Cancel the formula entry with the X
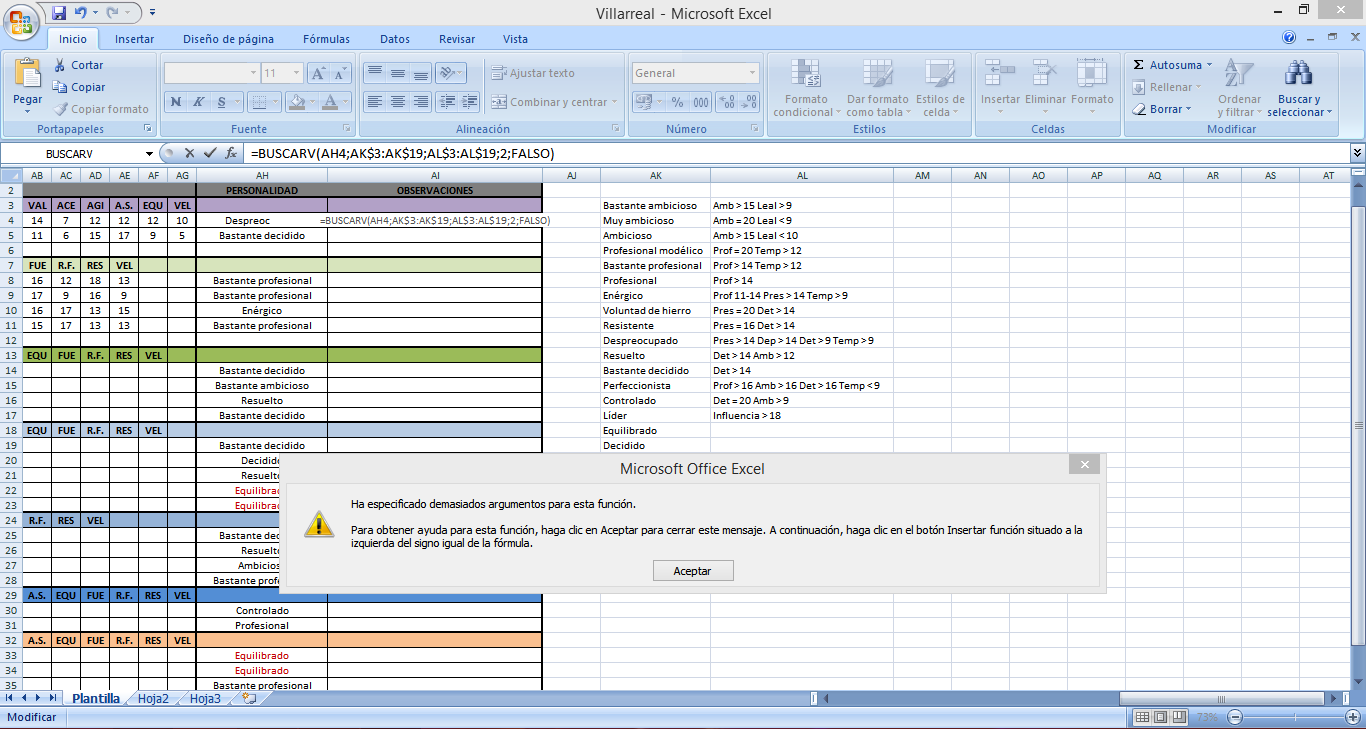 click(x=189, y=153)
